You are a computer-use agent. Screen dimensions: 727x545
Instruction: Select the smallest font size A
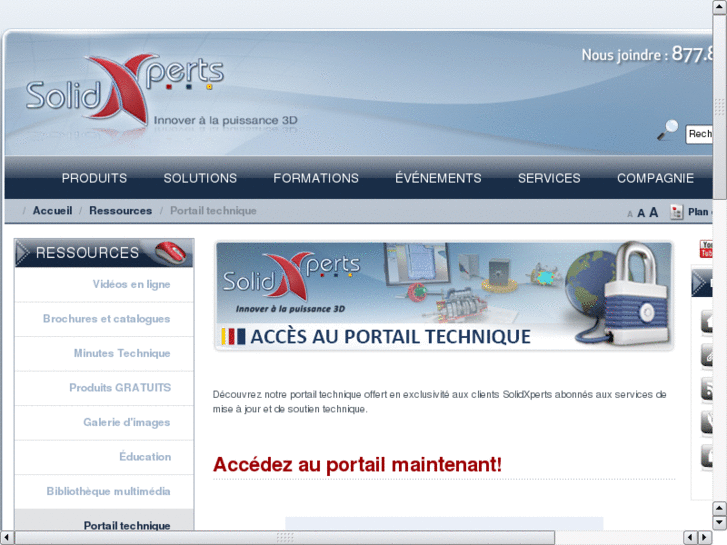630,214
